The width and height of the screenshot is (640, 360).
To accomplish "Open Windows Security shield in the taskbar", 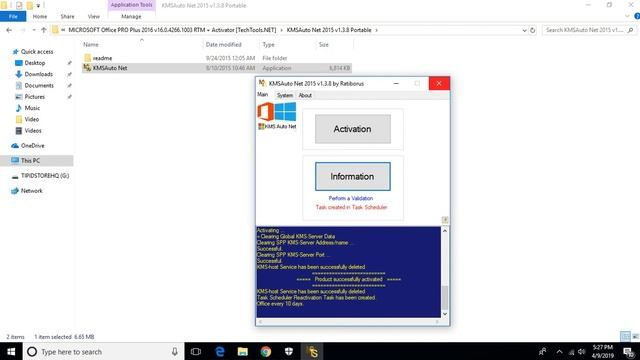I will point(289,351).
